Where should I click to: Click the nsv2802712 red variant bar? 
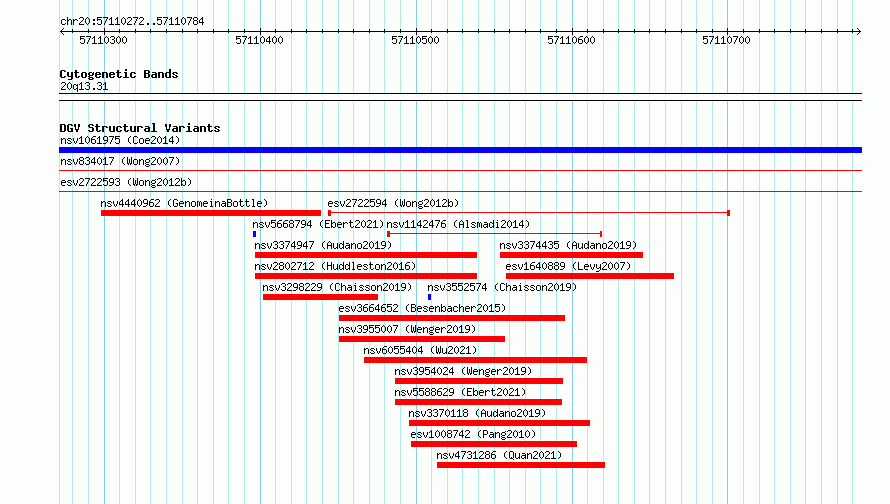[366, 276]
